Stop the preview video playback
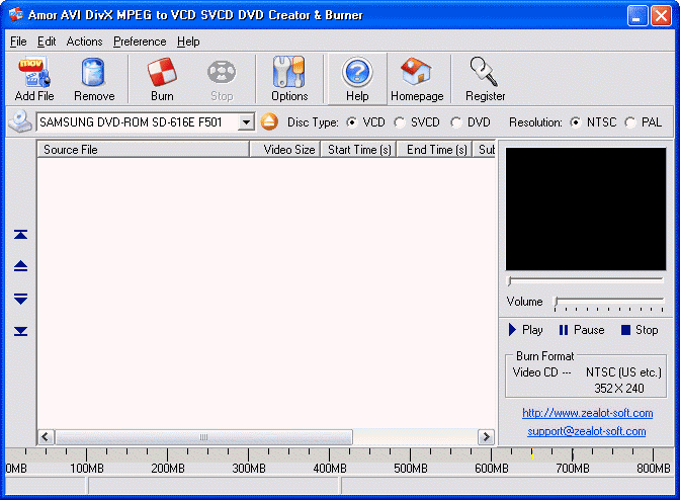This screenshot has width=680, height=500. [x=640, y=330]
